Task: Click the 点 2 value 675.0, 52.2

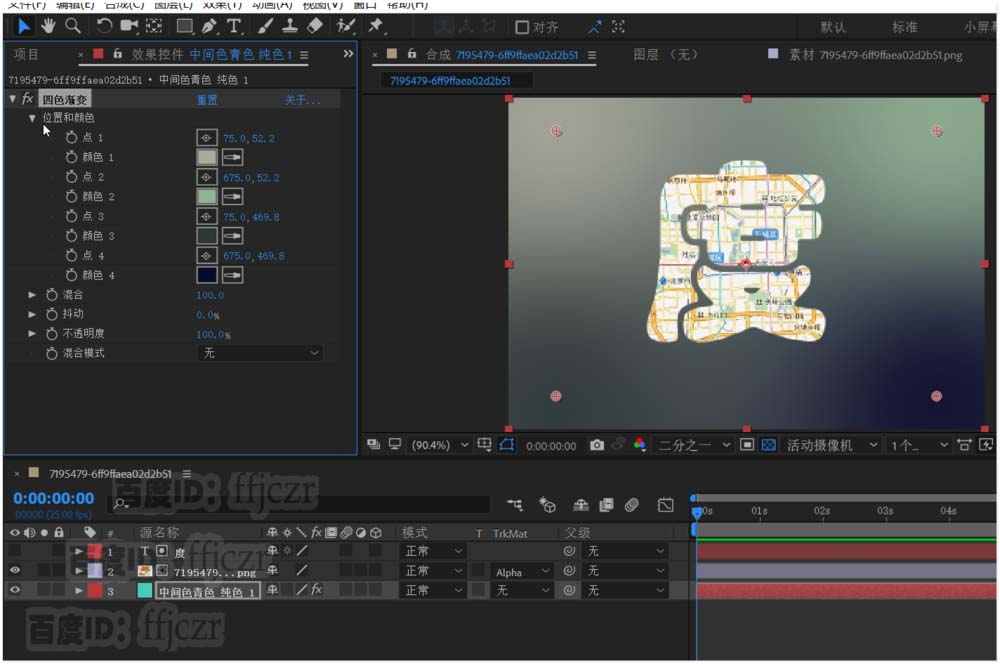Action: point(251,178)
